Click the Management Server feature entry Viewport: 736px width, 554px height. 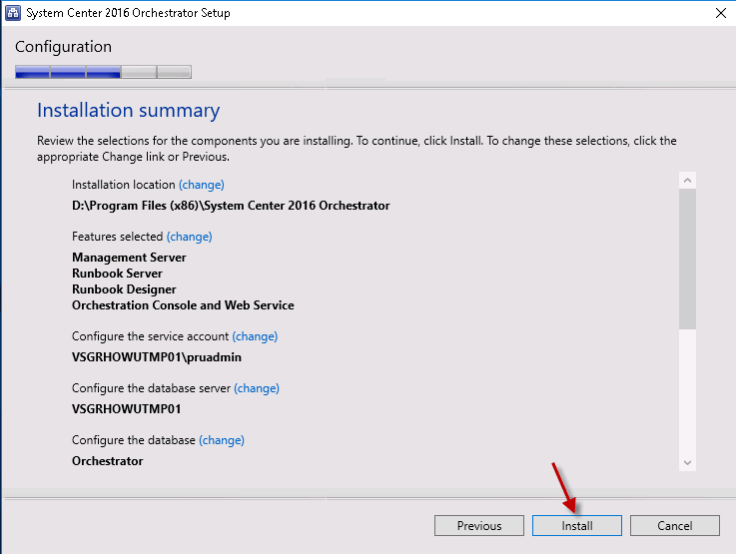[x=129, y=257]
